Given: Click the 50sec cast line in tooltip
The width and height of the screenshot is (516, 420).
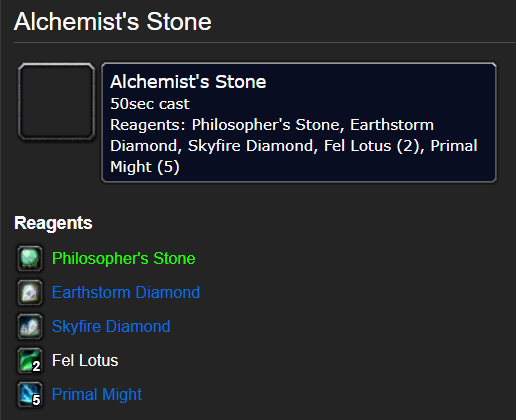Looking at the screenshot, I should [150, 104].
